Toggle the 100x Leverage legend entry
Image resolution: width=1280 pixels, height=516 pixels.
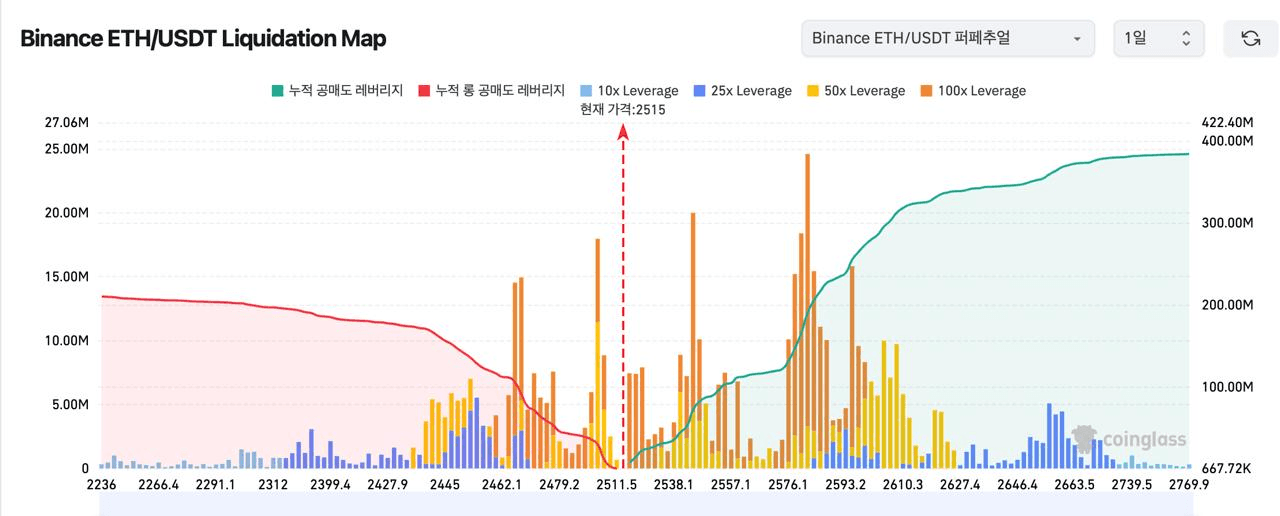[972, 90]
